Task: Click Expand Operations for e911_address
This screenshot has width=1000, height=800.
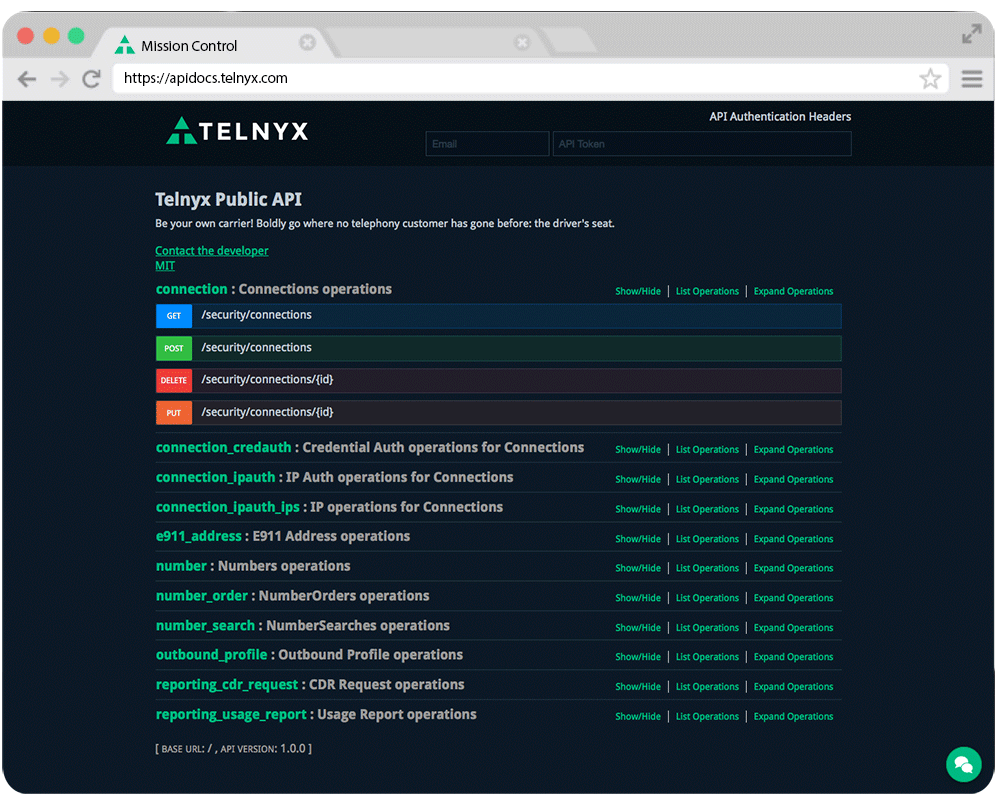Action: (x=793, y=539)
